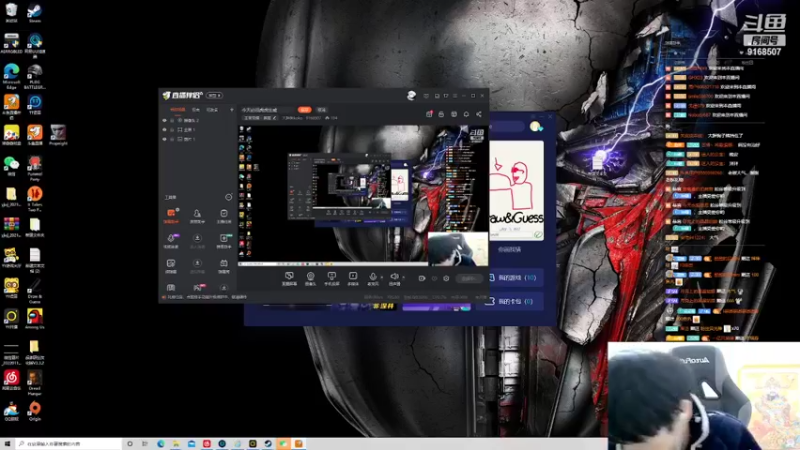The height and width of the screenshot is (450, 800).
Task: Open the microphone tool with purple badge
Action: (171, 241)
